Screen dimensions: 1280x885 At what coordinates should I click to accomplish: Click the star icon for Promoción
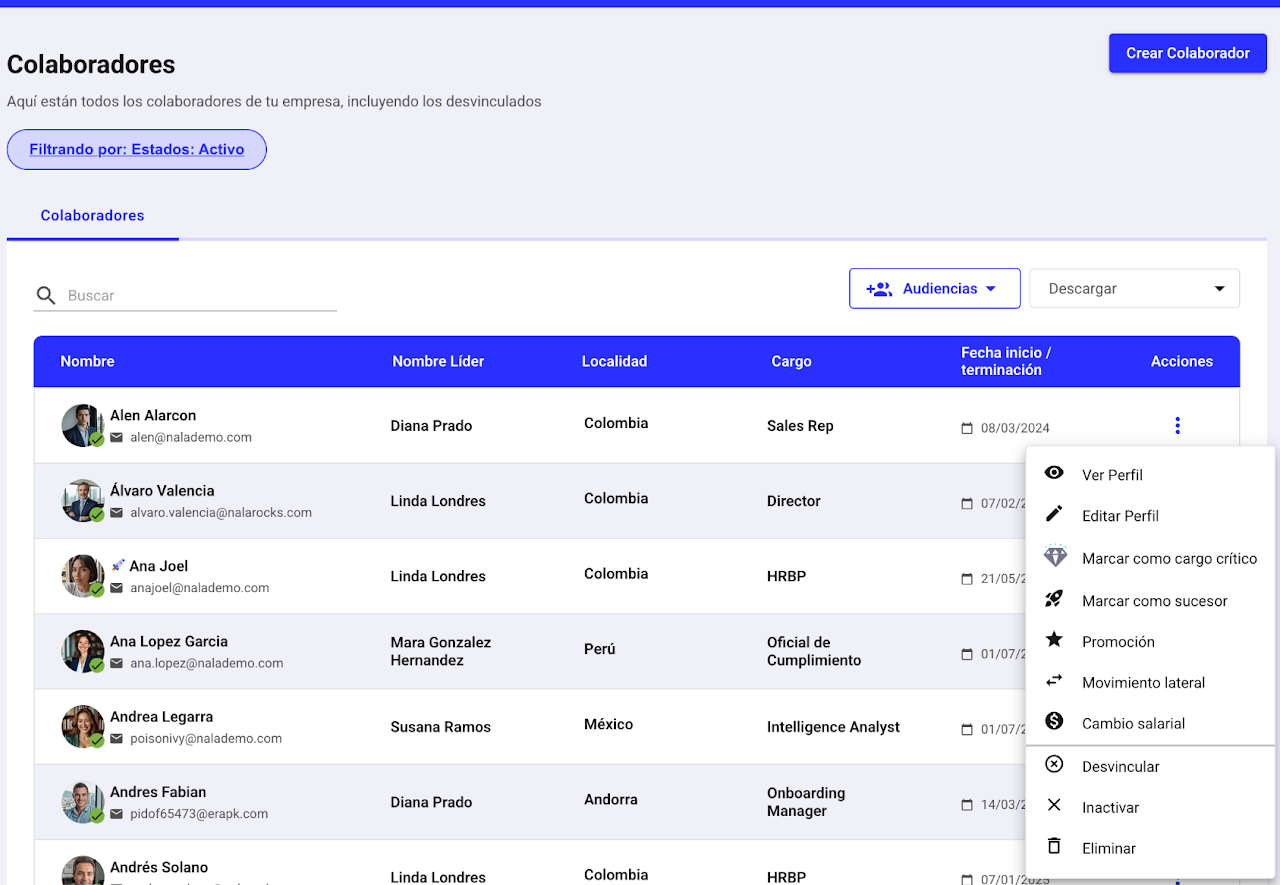pyautogui.click(x=1054, y=640)
